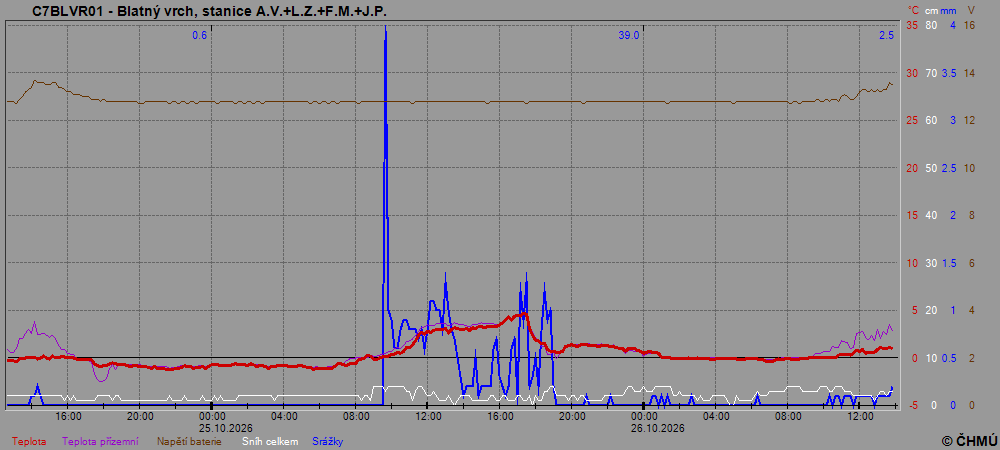This screenshot has height=450, width=1000.
Task: Click the V unit header
Action: click(x=971, y=10)
